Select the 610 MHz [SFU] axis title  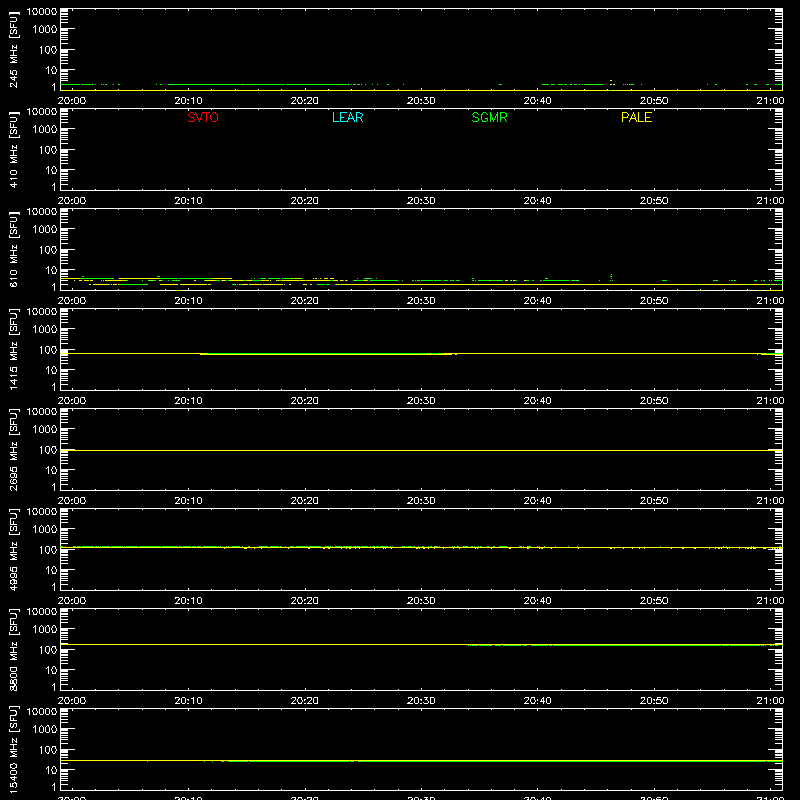click(13, 249)
